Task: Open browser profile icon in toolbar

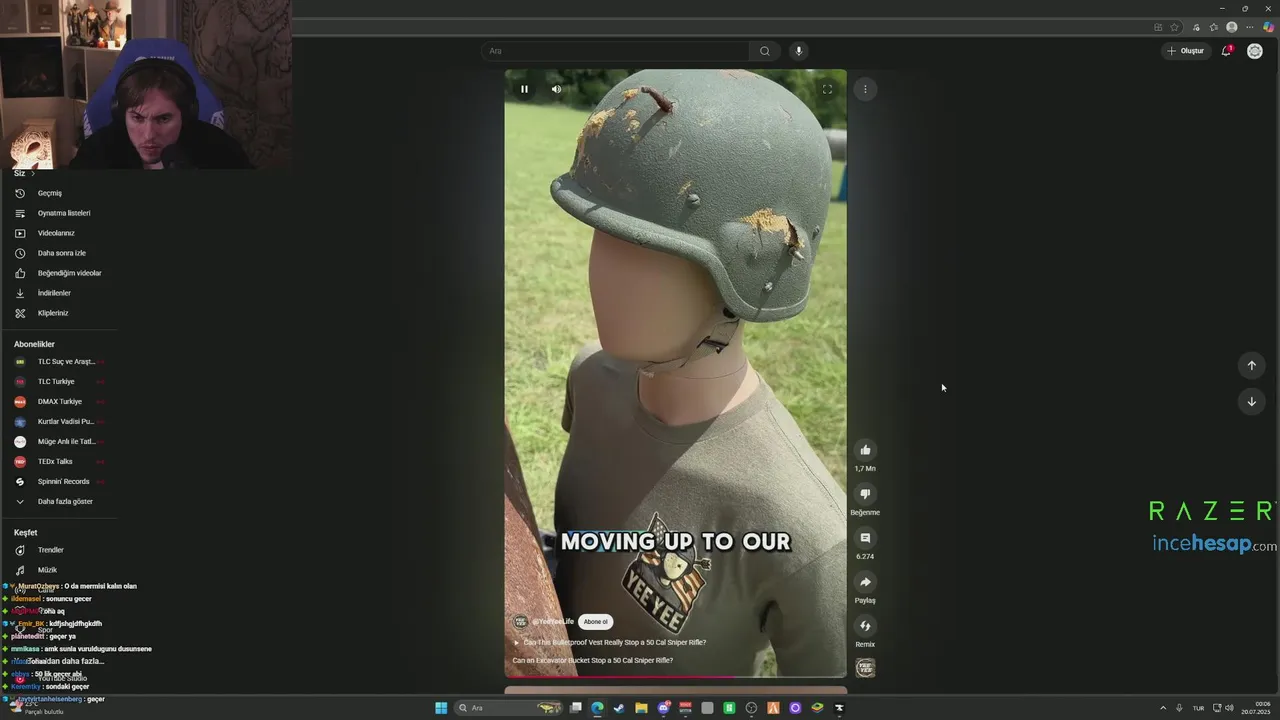Action: [1231, 27]
